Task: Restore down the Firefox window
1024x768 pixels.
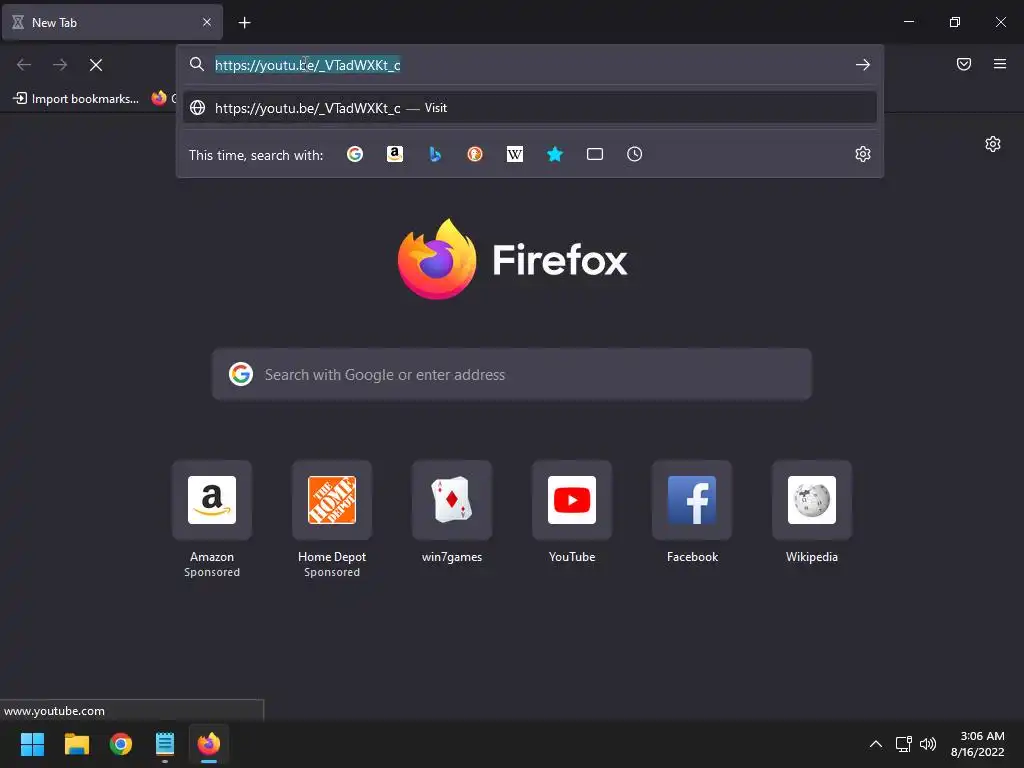Action: pos(955,22)
